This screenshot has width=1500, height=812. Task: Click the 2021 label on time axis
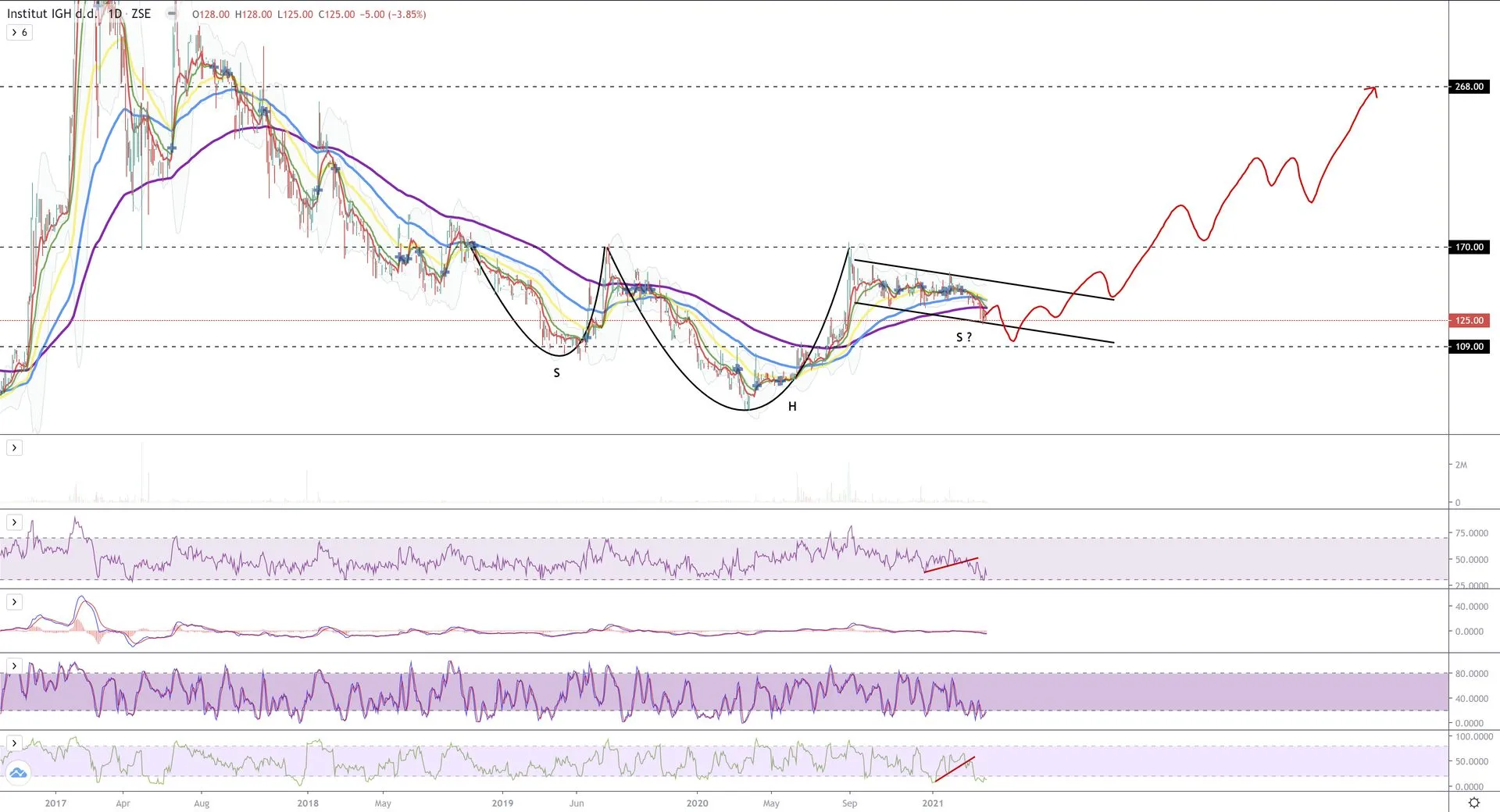[932, 803]
